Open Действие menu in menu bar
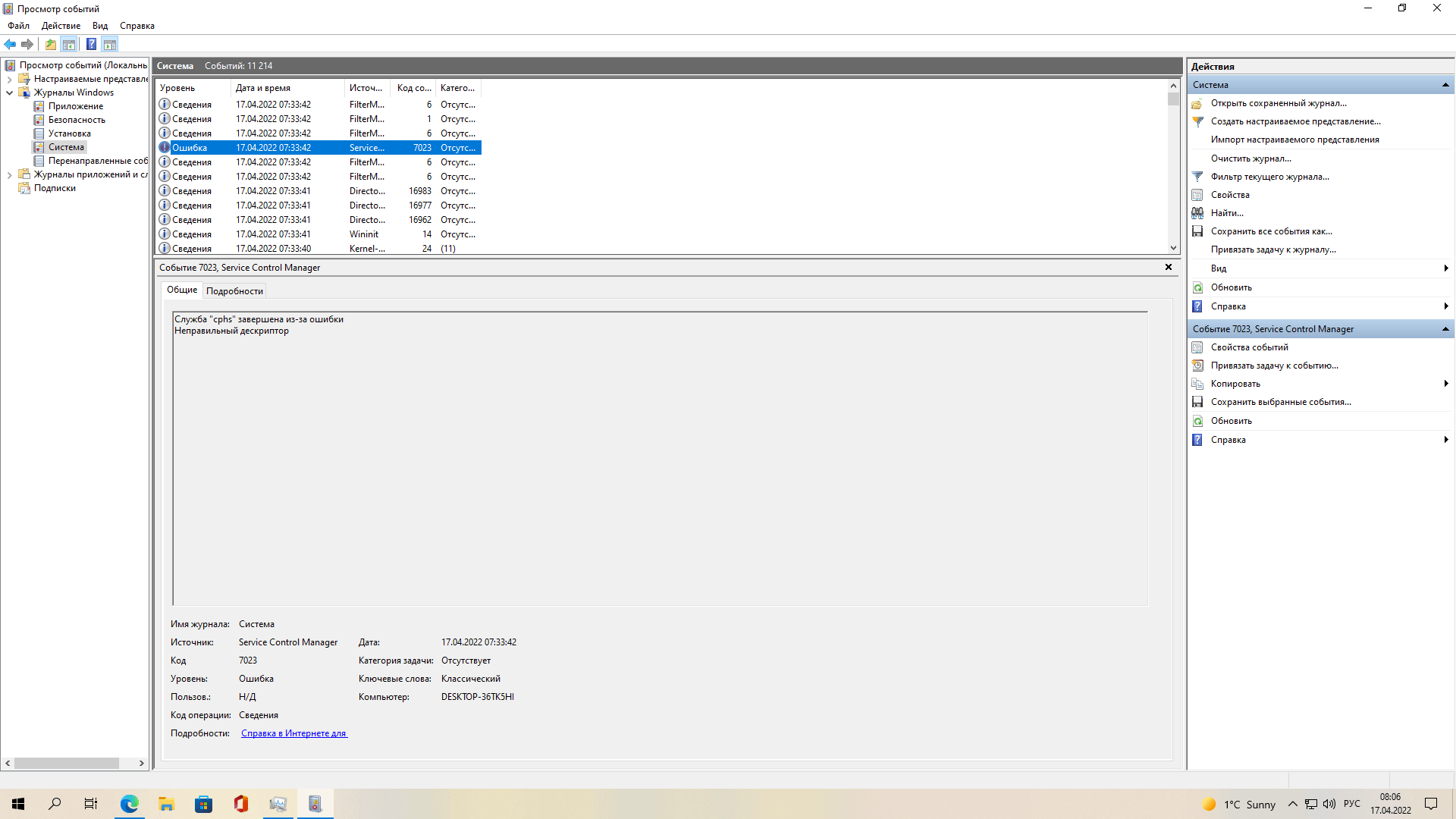Screen dimensions: 1456x819 57,25
